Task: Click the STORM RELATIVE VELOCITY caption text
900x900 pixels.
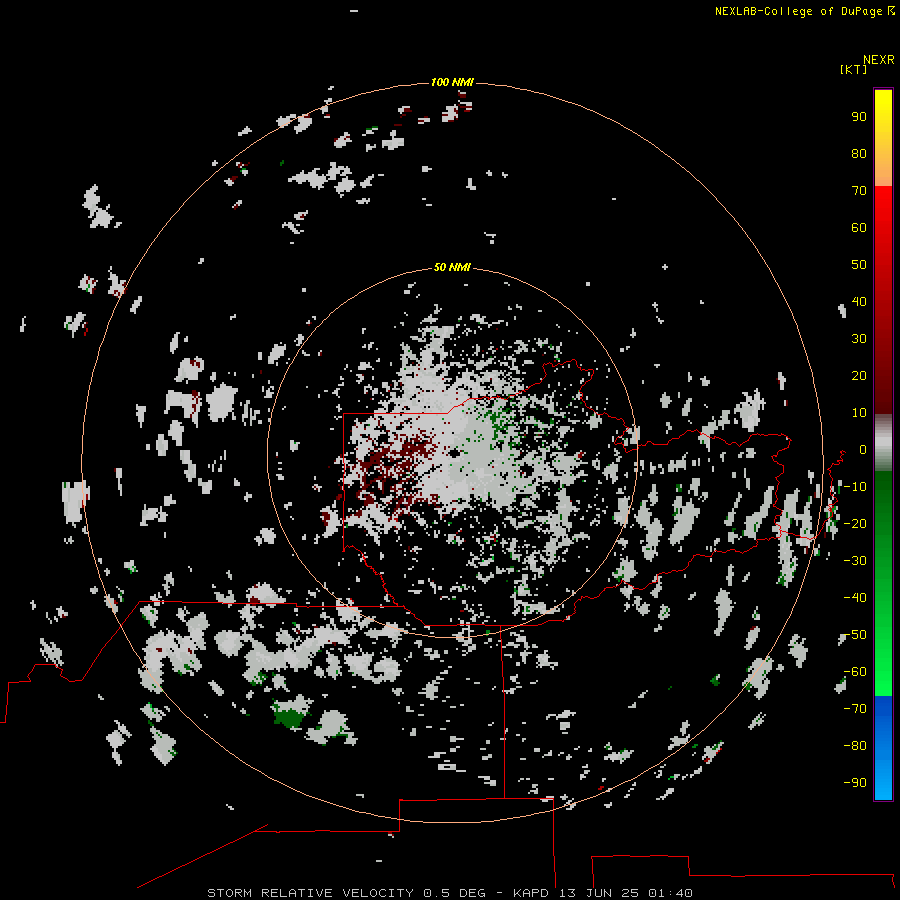Action: pos(310,893)
